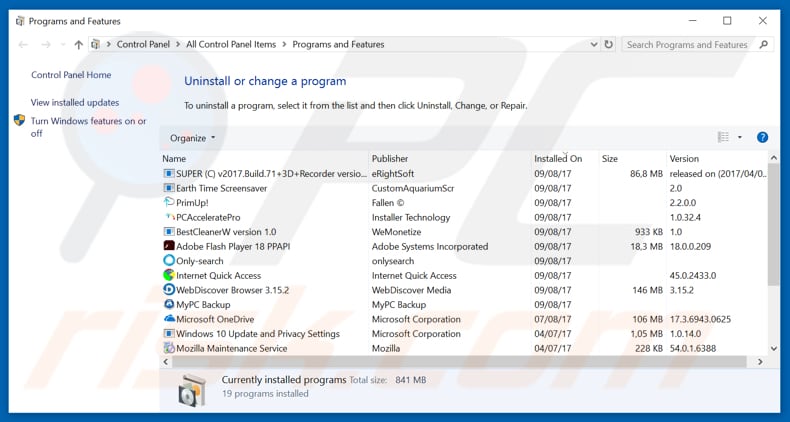Click the Windows features shield icon
This screenshot has width=790, height=422.
tap(19, 120)
